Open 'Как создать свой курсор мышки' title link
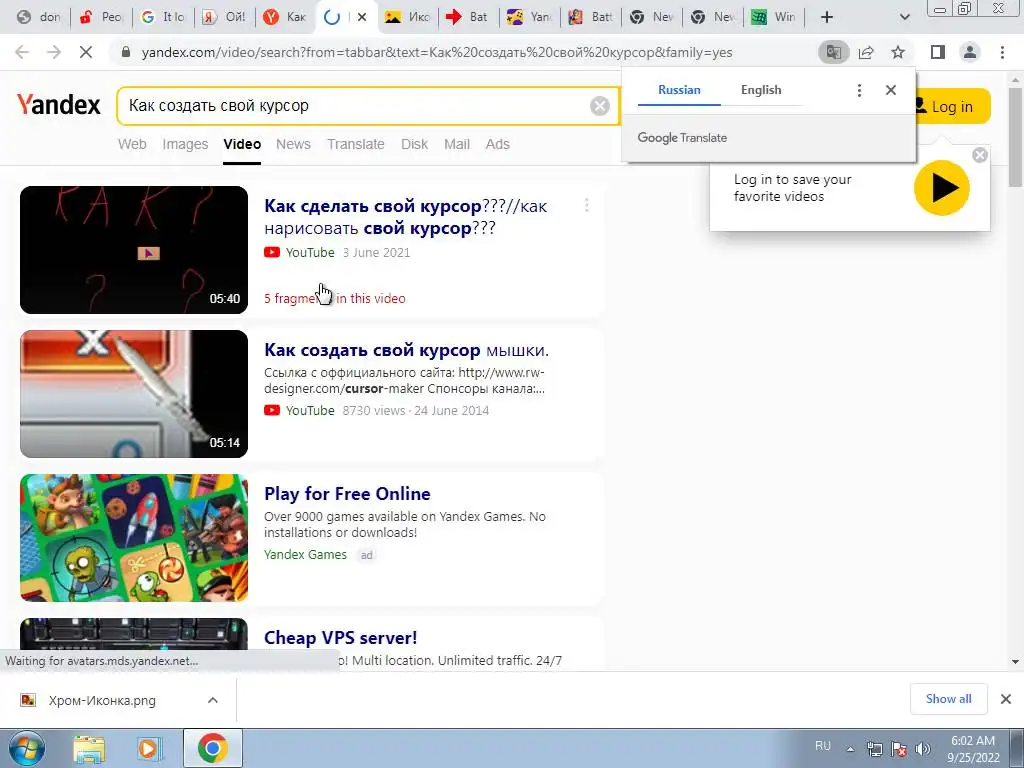The height and width of the screenshot is (768, 1024). coord(406,350)
